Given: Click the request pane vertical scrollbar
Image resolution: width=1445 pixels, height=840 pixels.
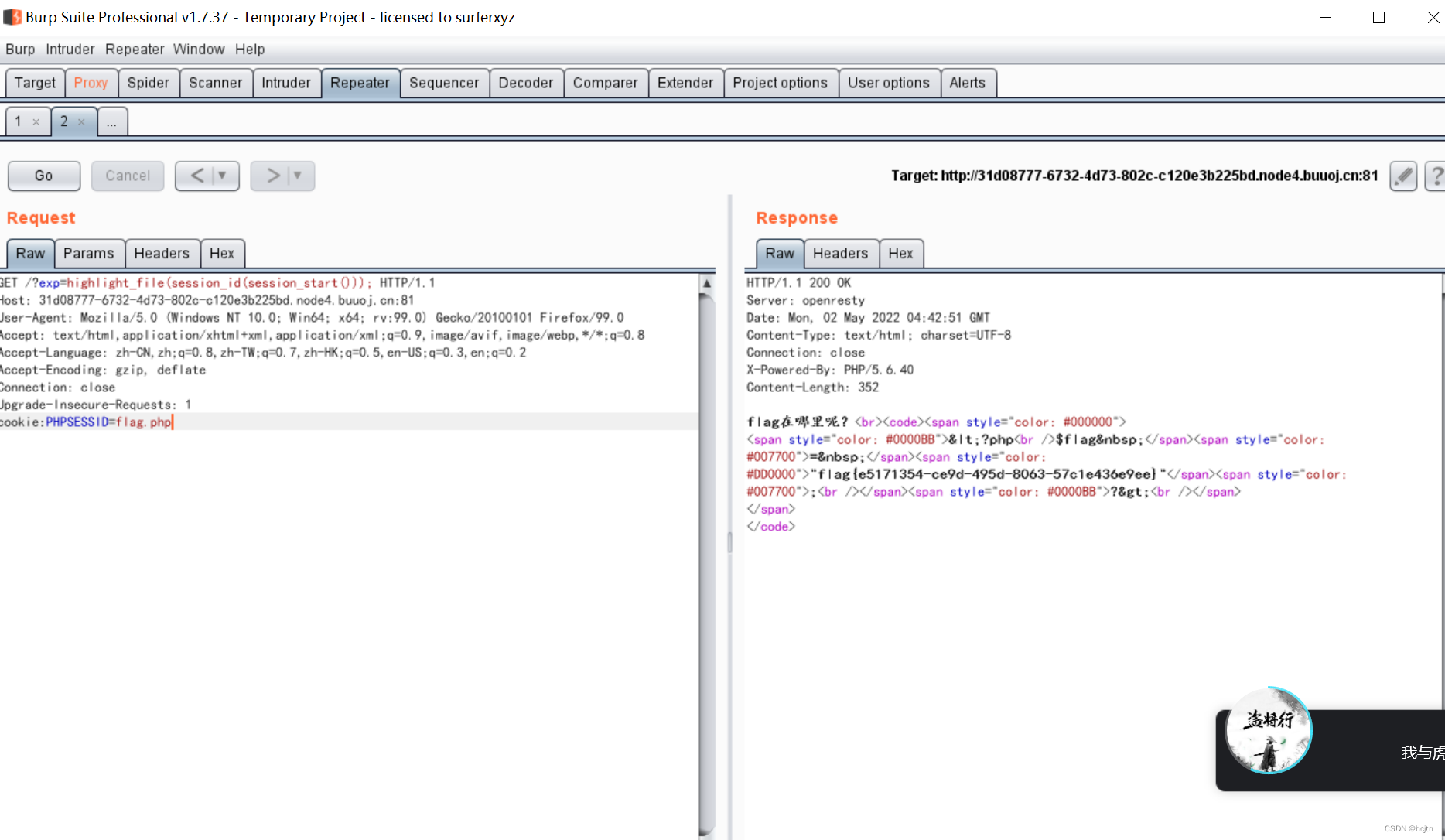Looking at the screenshot, I should point(706,565).
